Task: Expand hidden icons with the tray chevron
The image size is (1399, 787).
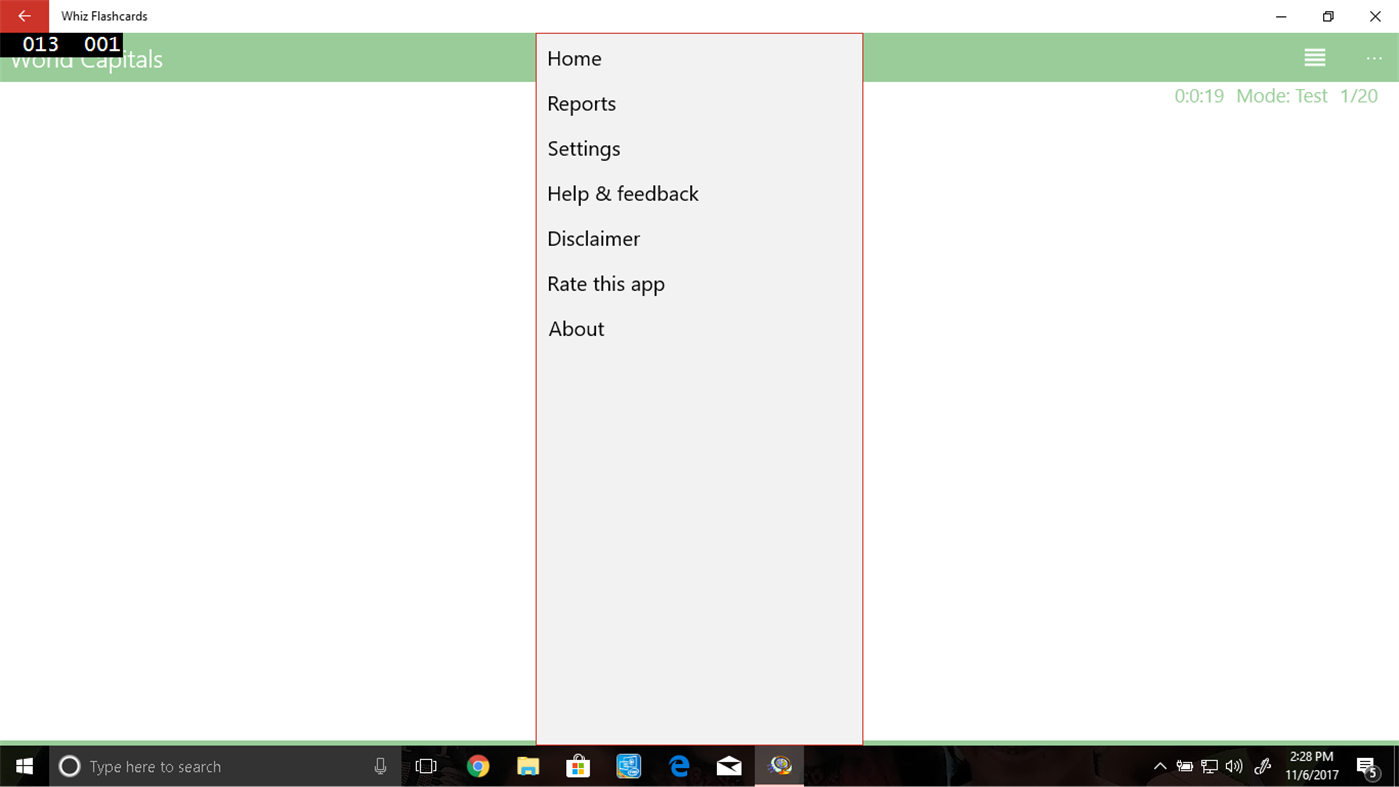Action: 1159,766
